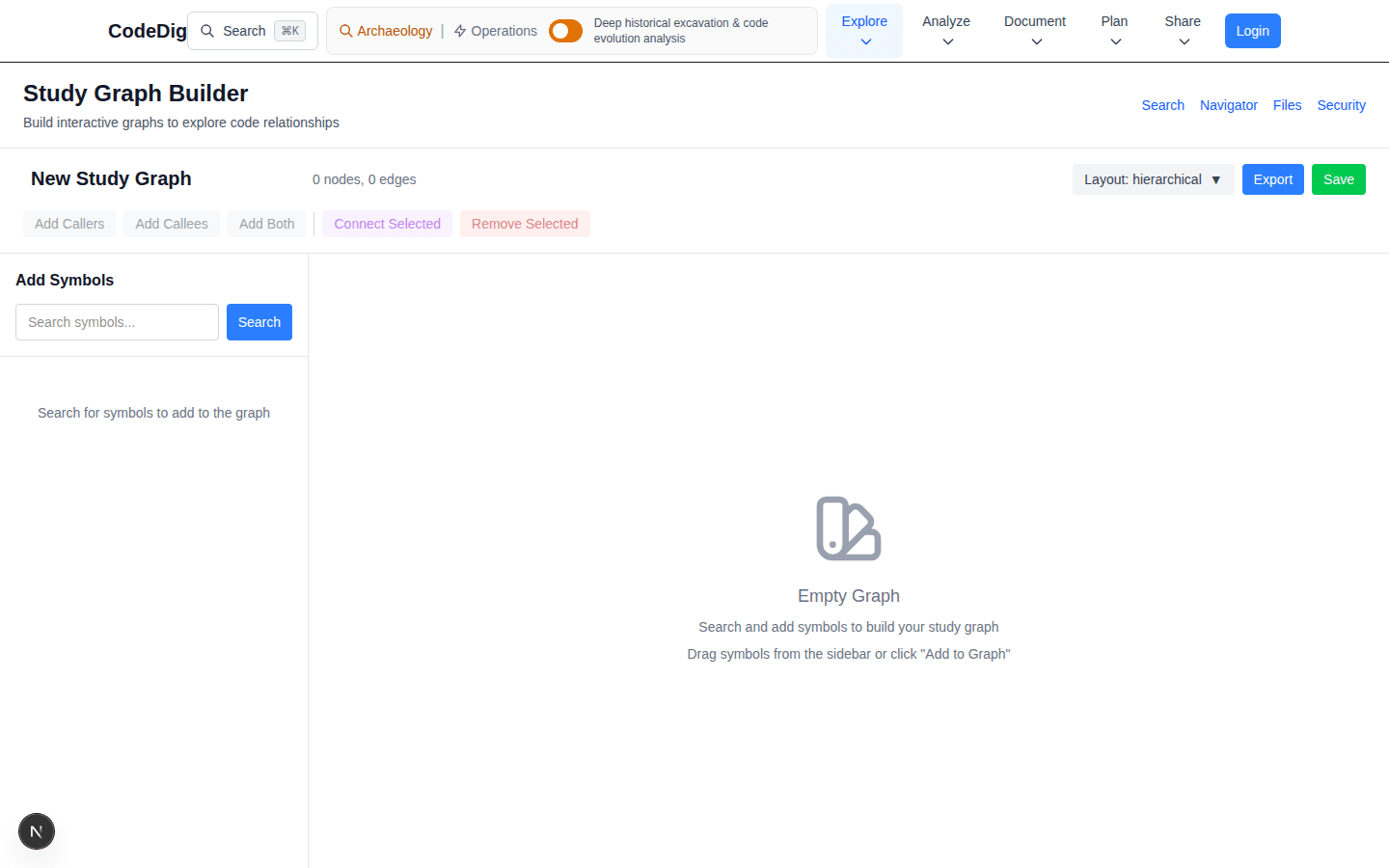
Task: Click the green Save button
Action: (x=1338, y=178)
